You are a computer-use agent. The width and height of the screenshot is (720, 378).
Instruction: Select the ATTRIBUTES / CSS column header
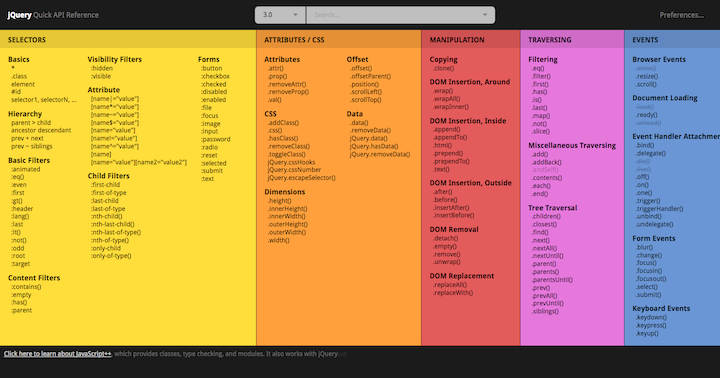[294, 40]
